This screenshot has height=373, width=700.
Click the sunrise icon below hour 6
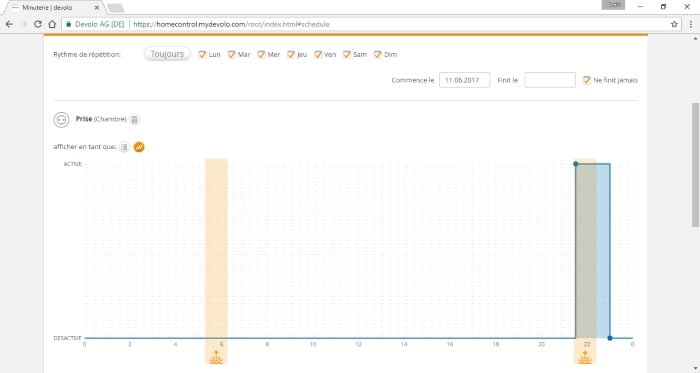point(216,357)
